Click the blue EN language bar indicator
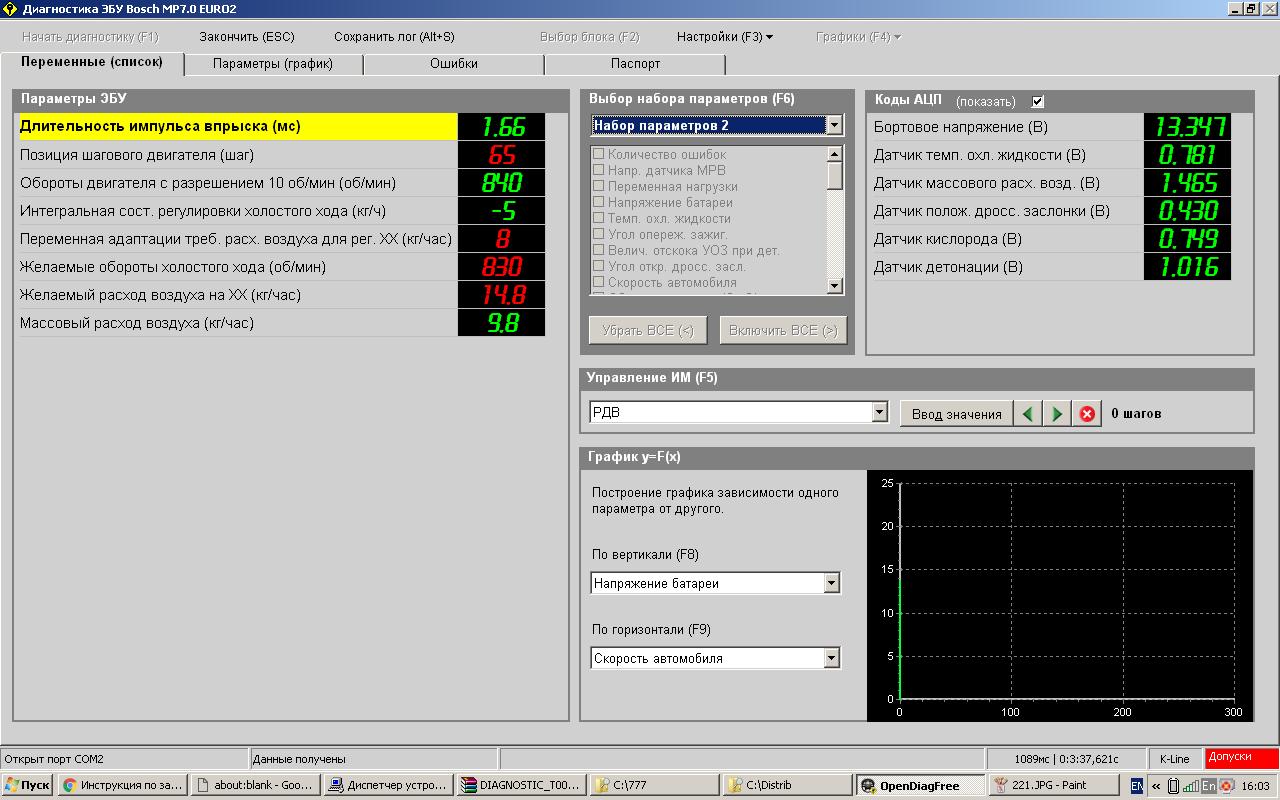Viewport: 1280px width, 800px height. pos(1136,786)
